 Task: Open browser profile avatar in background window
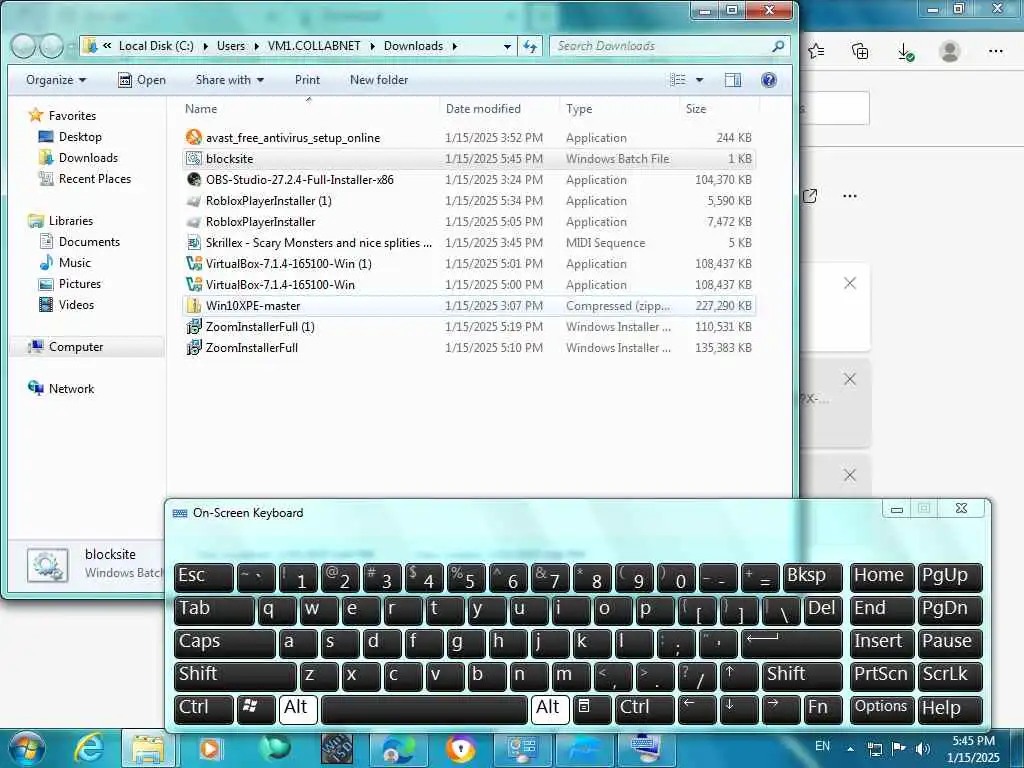pyautogui.click(x=950, y=51)
